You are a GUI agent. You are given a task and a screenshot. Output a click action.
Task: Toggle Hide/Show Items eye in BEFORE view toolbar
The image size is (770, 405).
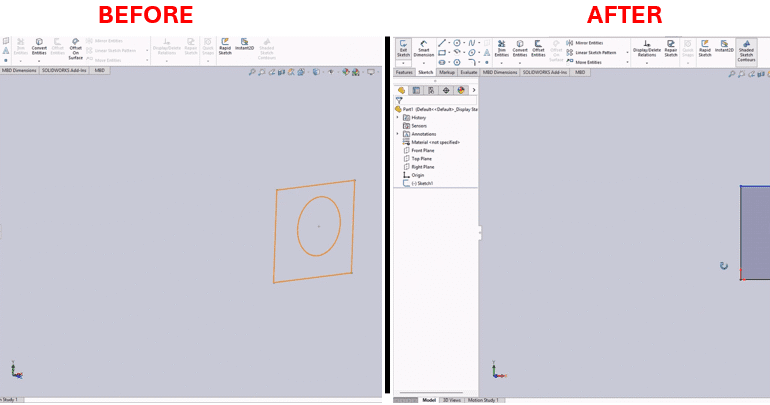click(x=330, y=72)
